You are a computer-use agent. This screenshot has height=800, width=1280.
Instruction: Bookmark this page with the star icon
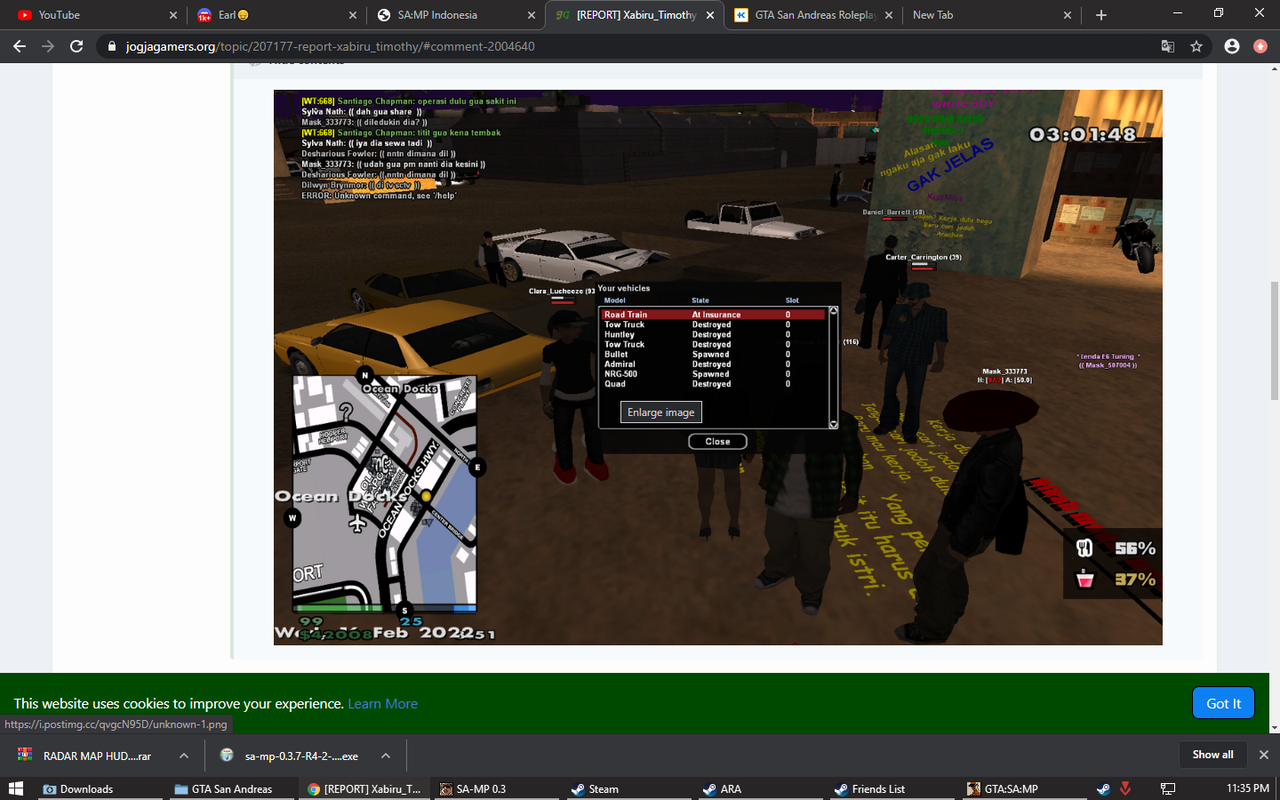pos(1196,46)
